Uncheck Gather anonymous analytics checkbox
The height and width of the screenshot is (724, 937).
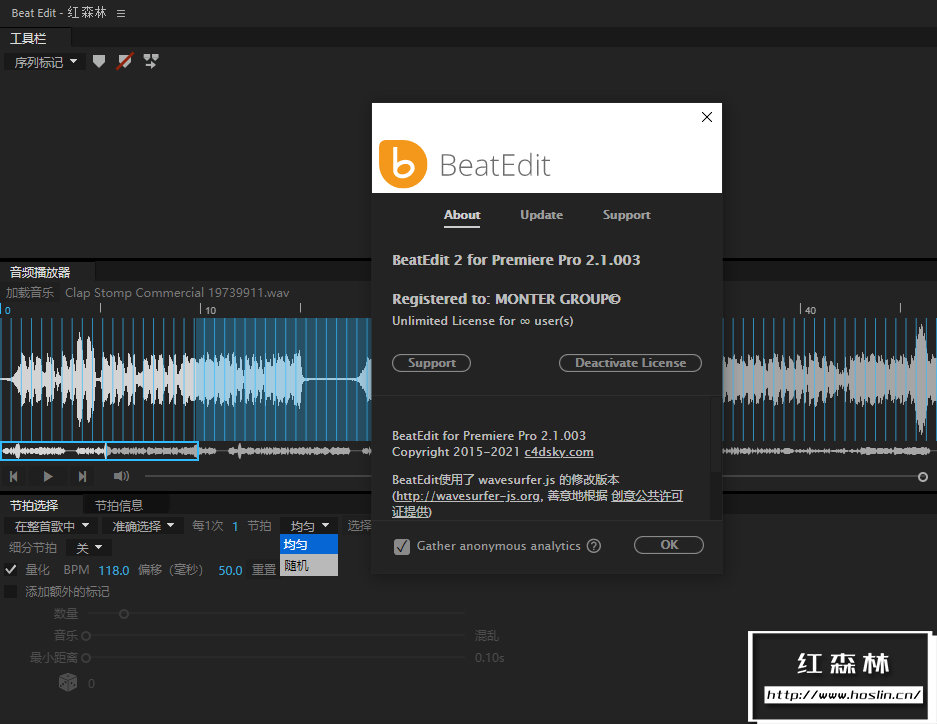402,546
